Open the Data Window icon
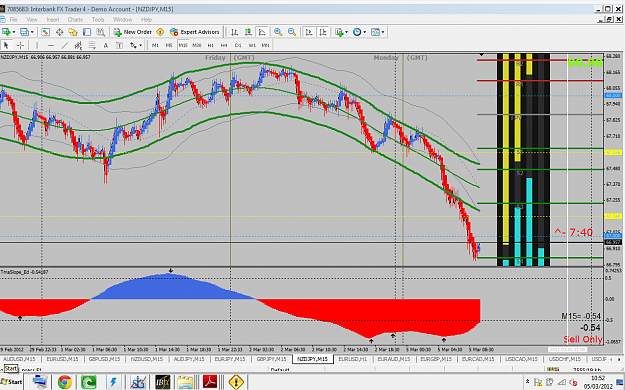The image size is (625, 390). (59, 32)
